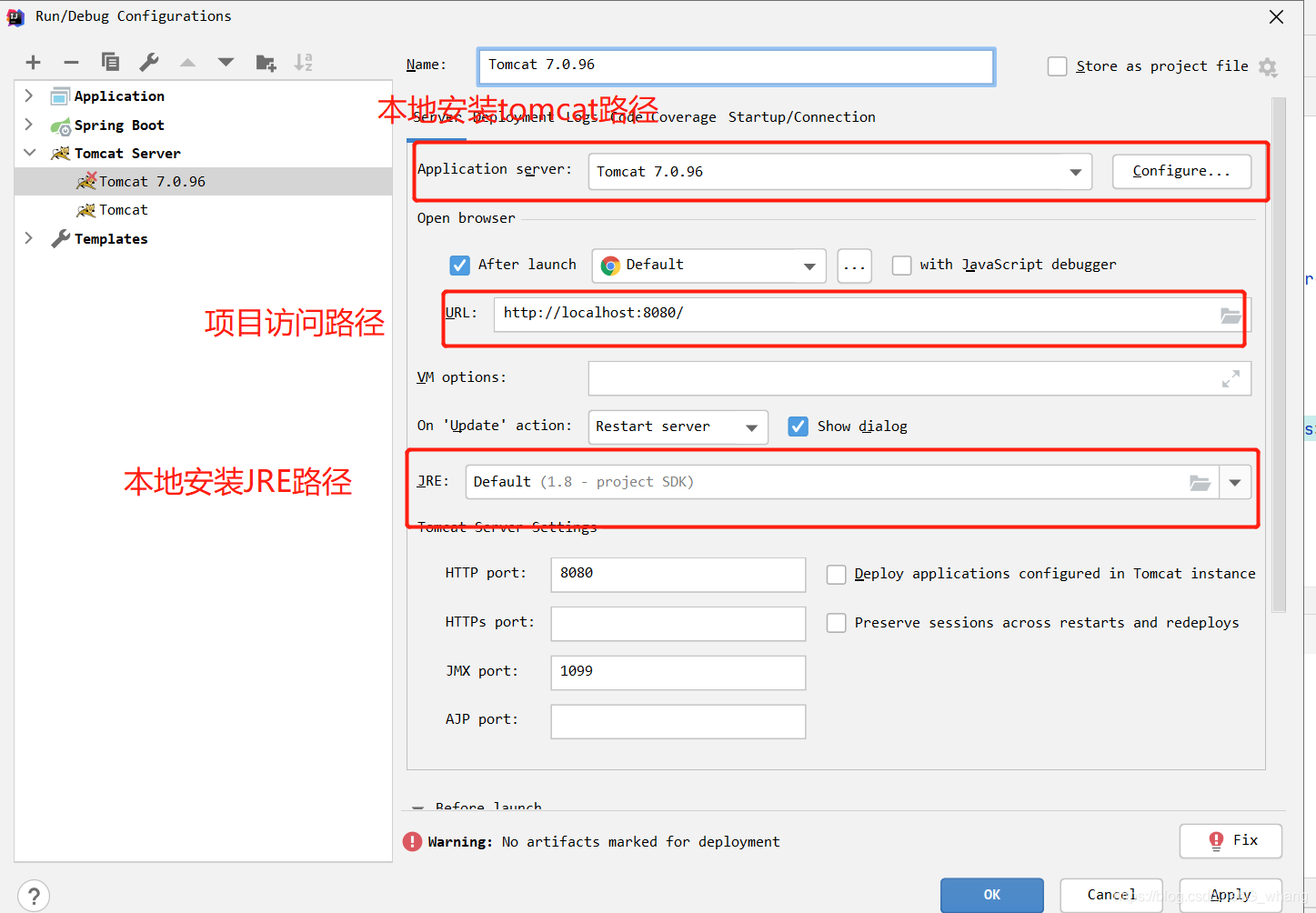Viewport: 1316px width, 913px height.
Task: Collapse the Tomcat Server tree node
Action: [29, 153]
